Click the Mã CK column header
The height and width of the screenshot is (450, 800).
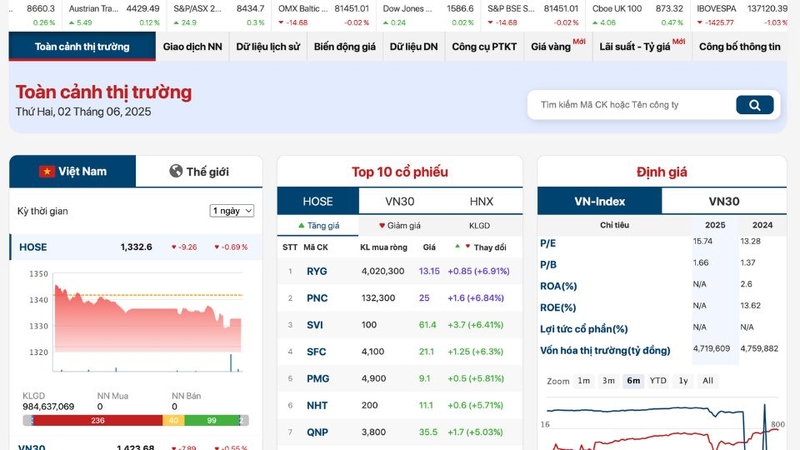pyautogui.click(x=315, y=247)
